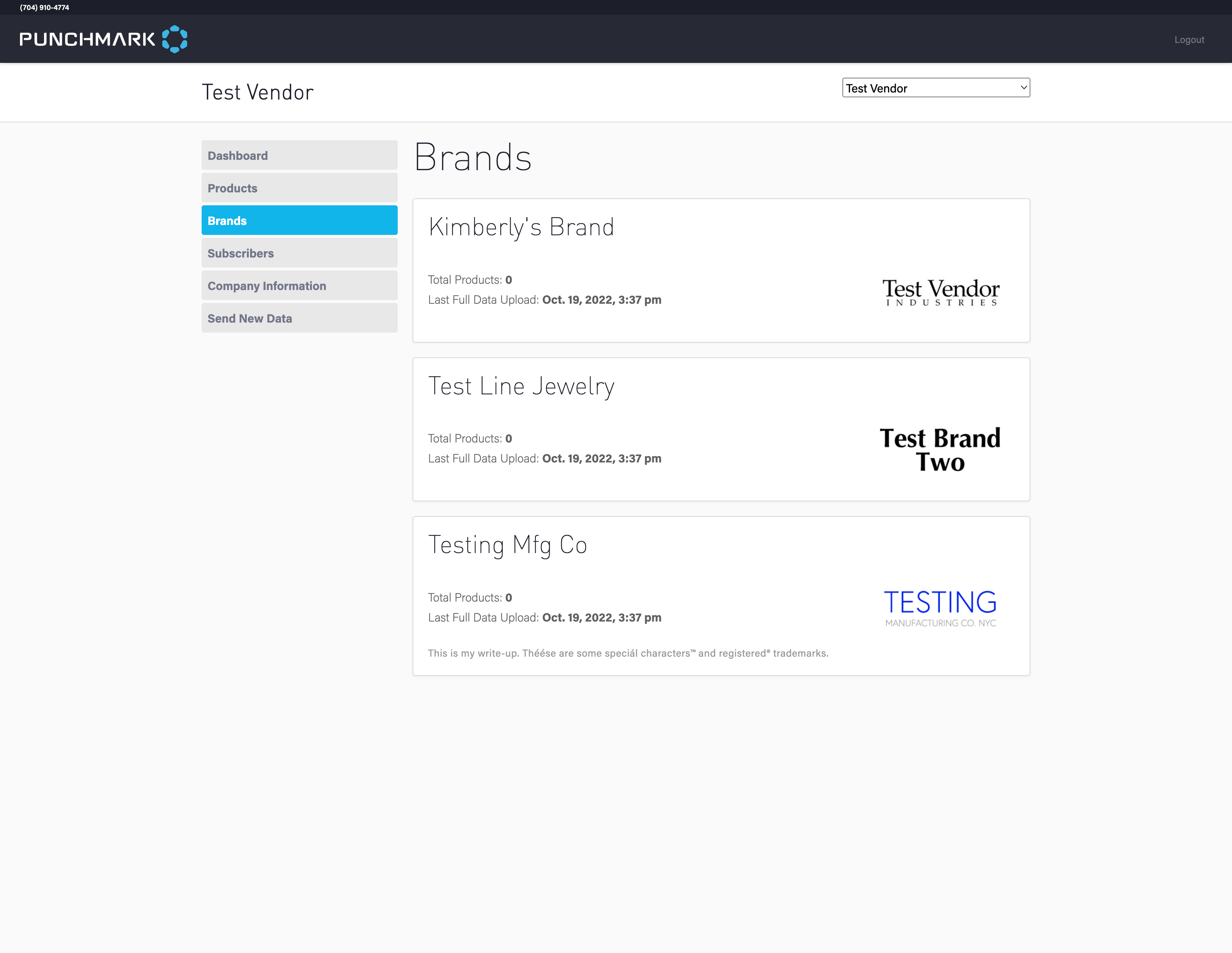Open the Products section

click(x=299, y=188)
